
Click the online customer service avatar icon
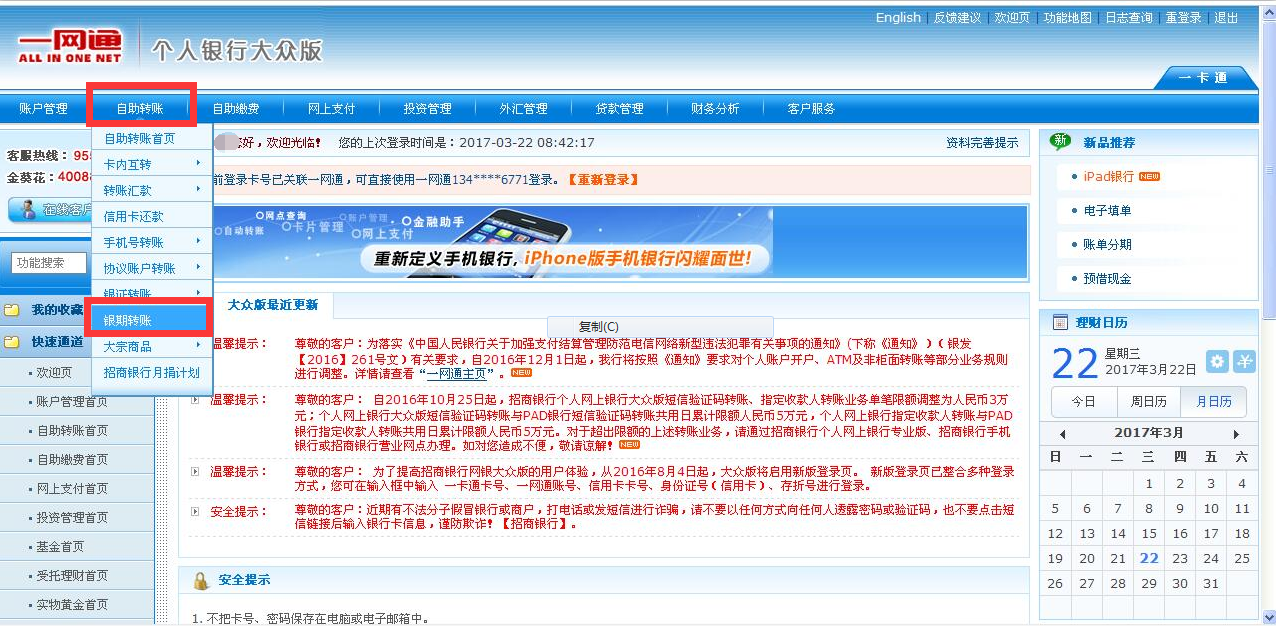point(27,209)
